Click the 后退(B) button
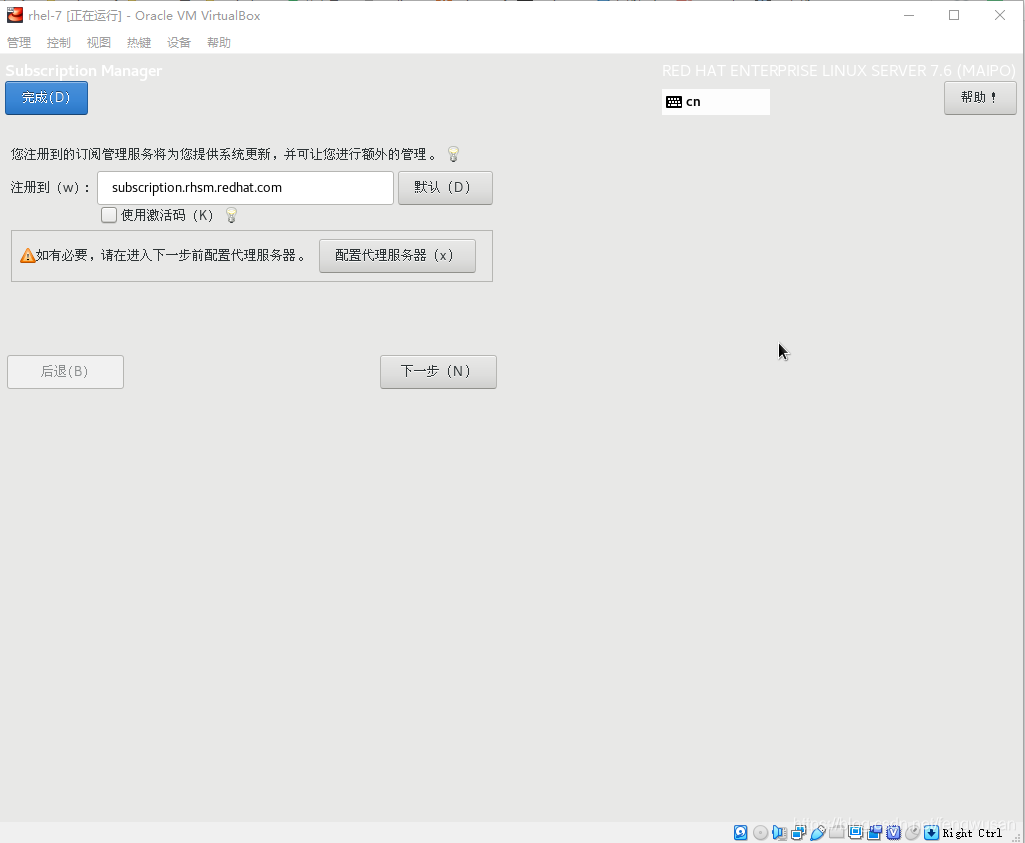 (65, 372)
